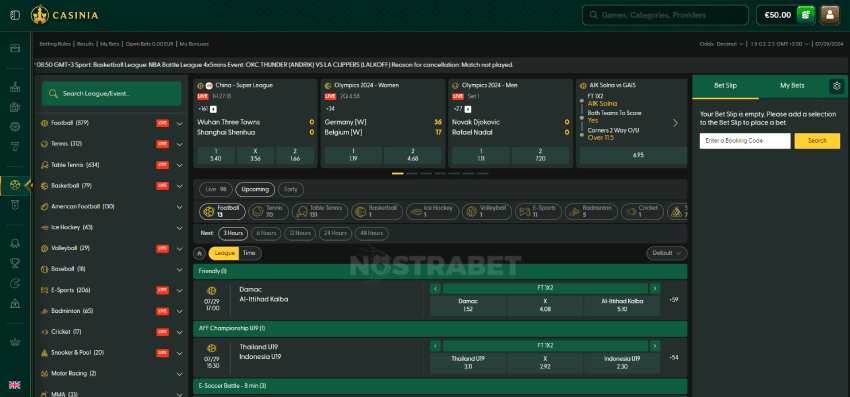Image resolution: width=850 pixels, height=397 pixels.
Task: Open the slots number 7 sidebar icon
Action: pyautogui.click(x=15, y=146)
